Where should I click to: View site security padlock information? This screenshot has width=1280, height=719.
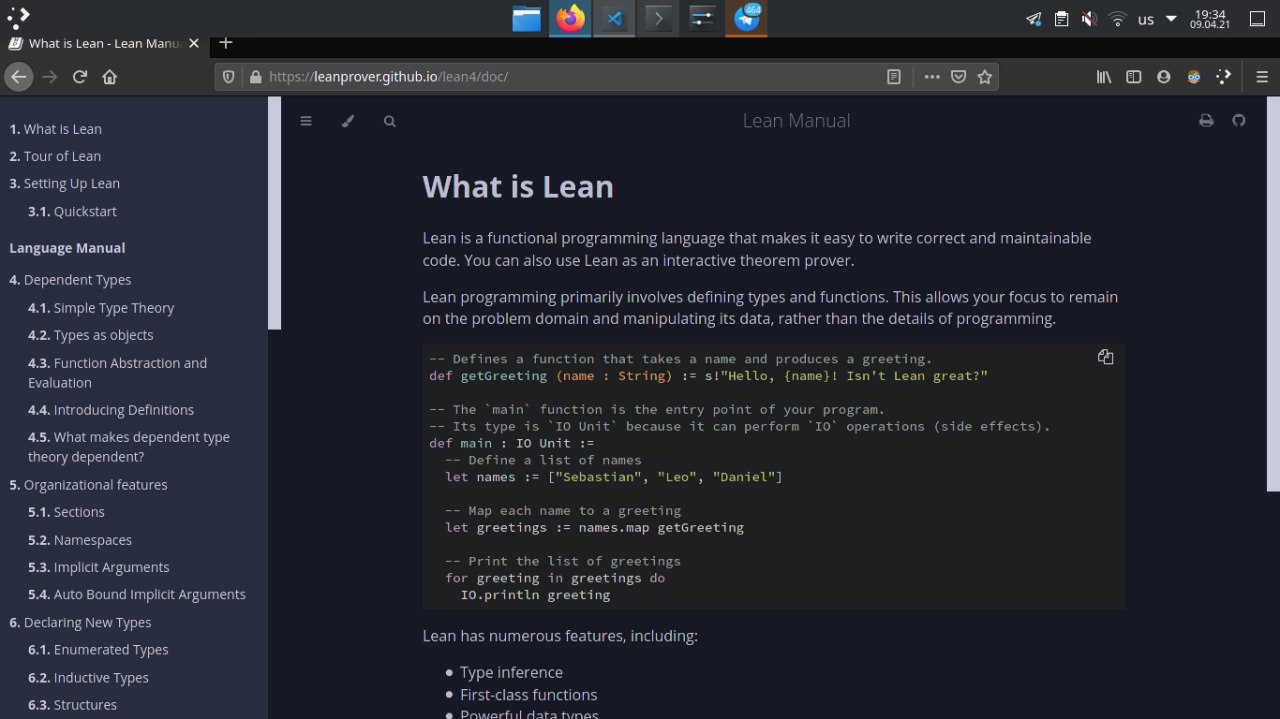pyautogui.click(x=255, y=76)
